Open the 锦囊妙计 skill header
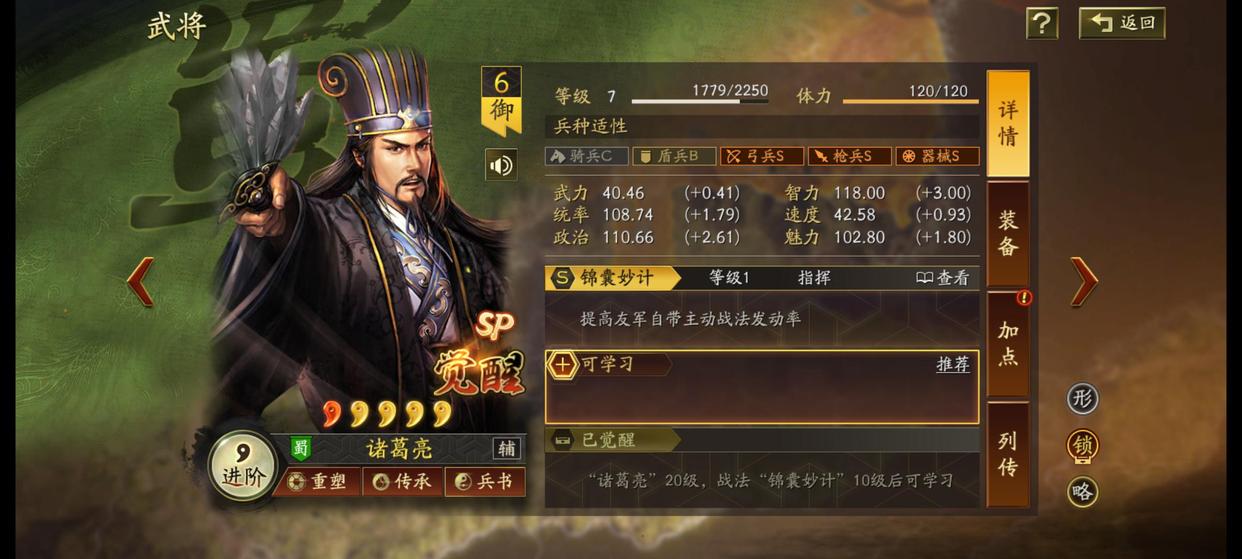 coord(613,278)
